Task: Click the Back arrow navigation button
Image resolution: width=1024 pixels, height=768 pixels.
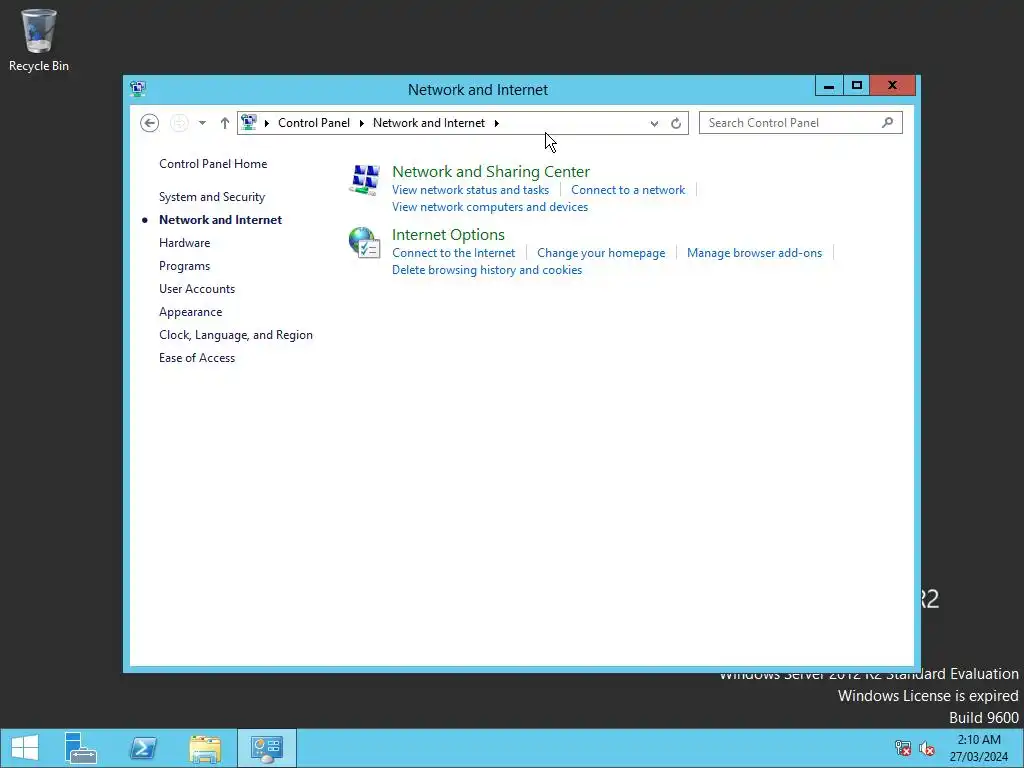Action: (x=150, y=123)
